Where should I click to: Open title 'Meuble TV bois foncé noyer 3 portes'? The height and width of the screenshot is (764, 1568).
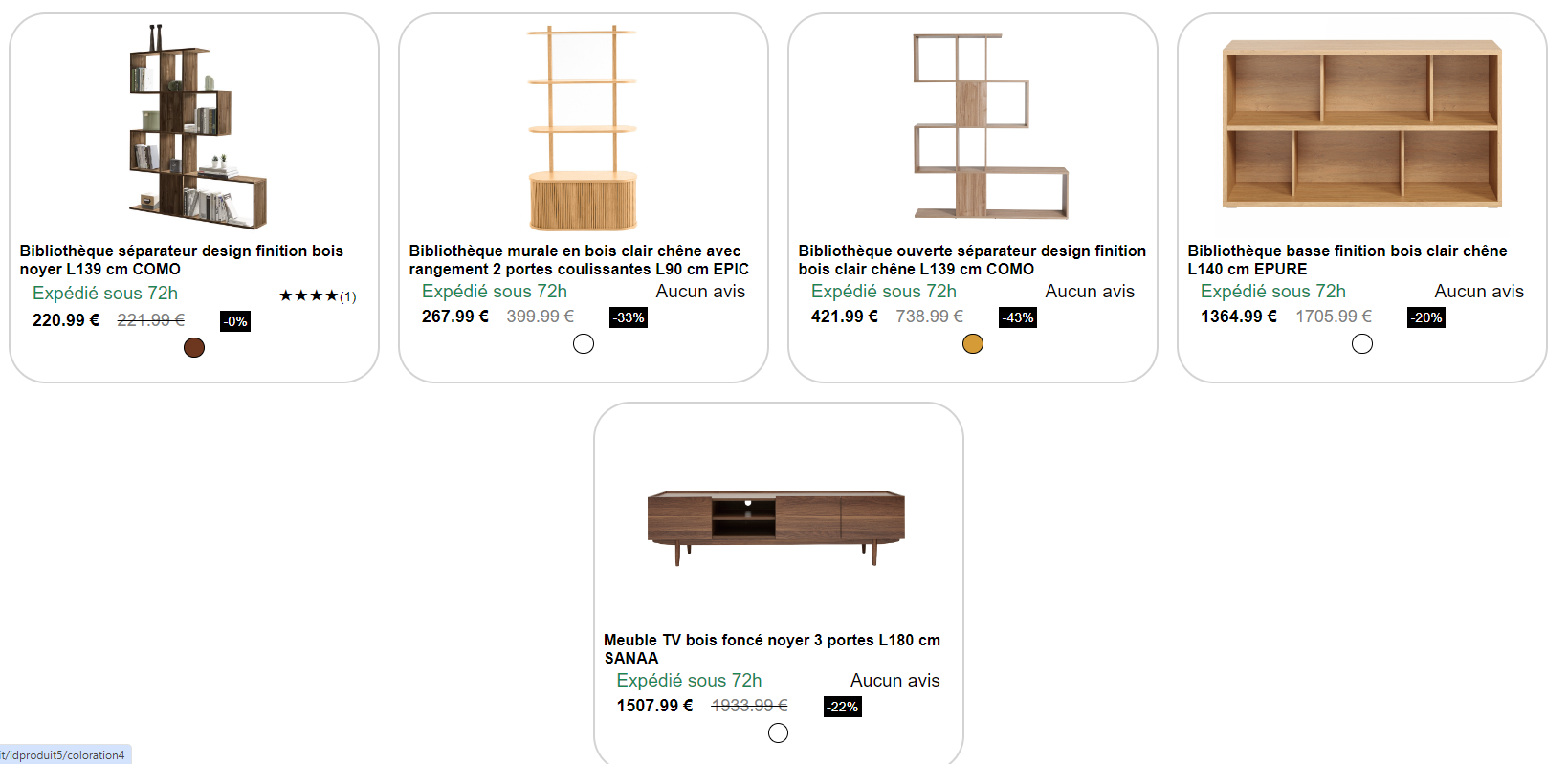coord(772,649)
